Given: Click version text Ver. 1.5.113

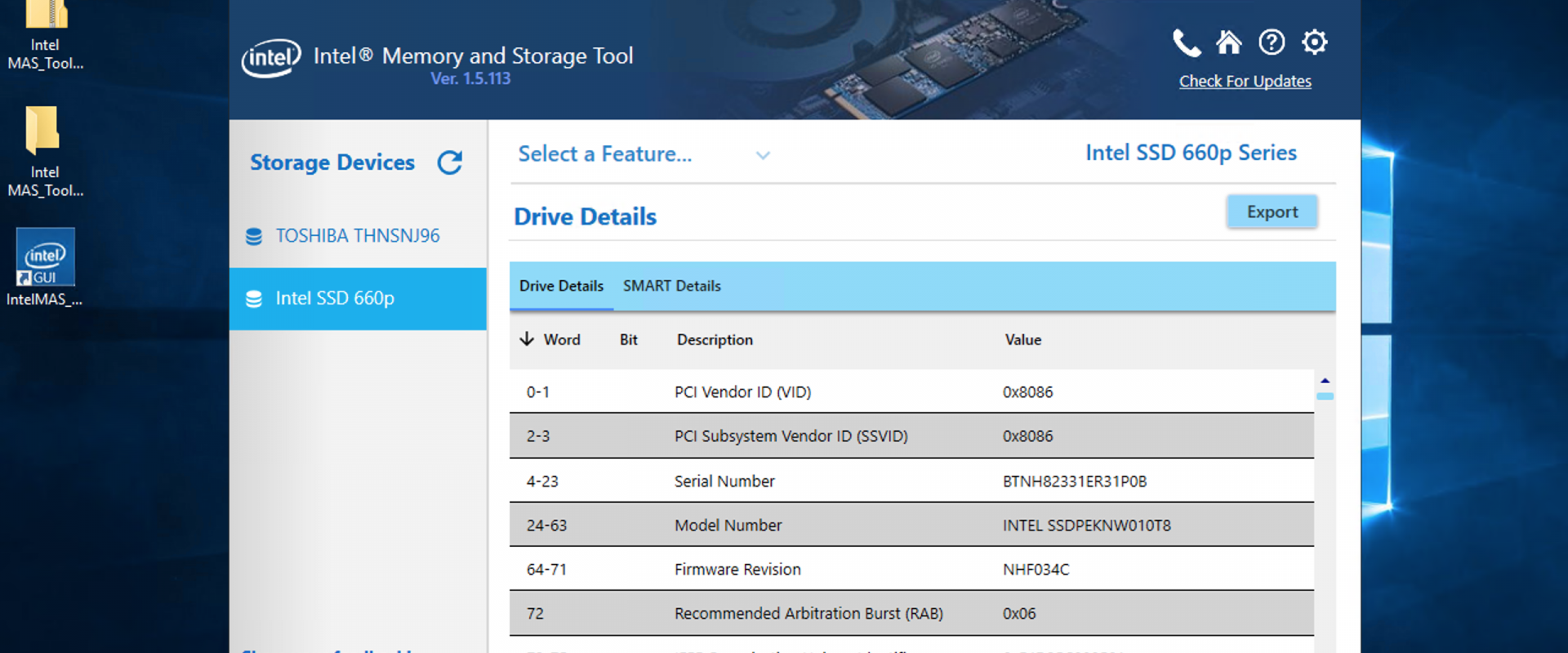Looking at the screenshot, I should pos(470,78).
